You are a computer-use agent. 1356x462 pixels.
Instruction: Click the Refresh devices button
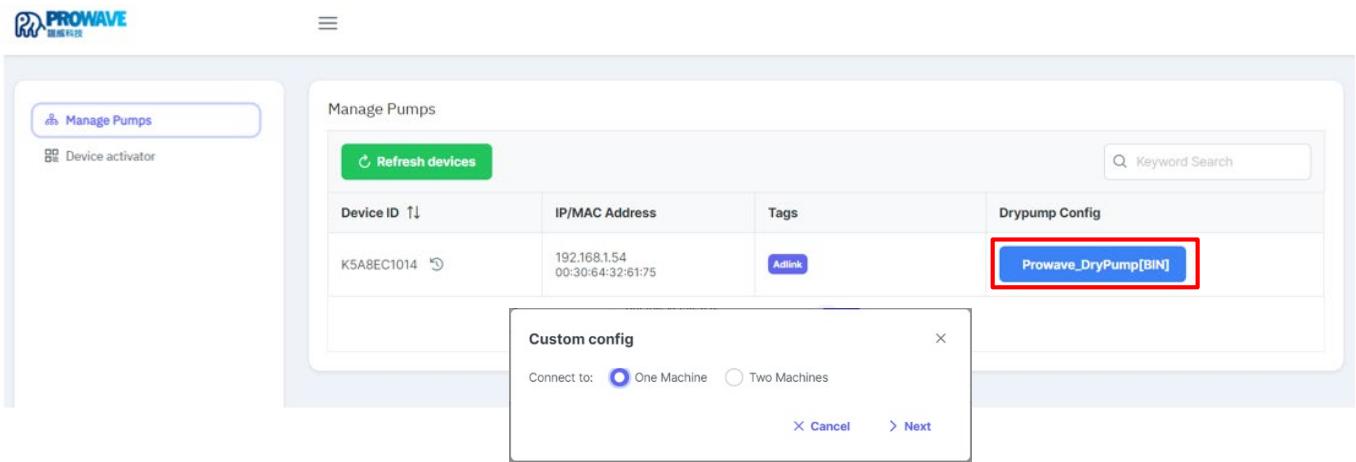[x=416, y=162]
